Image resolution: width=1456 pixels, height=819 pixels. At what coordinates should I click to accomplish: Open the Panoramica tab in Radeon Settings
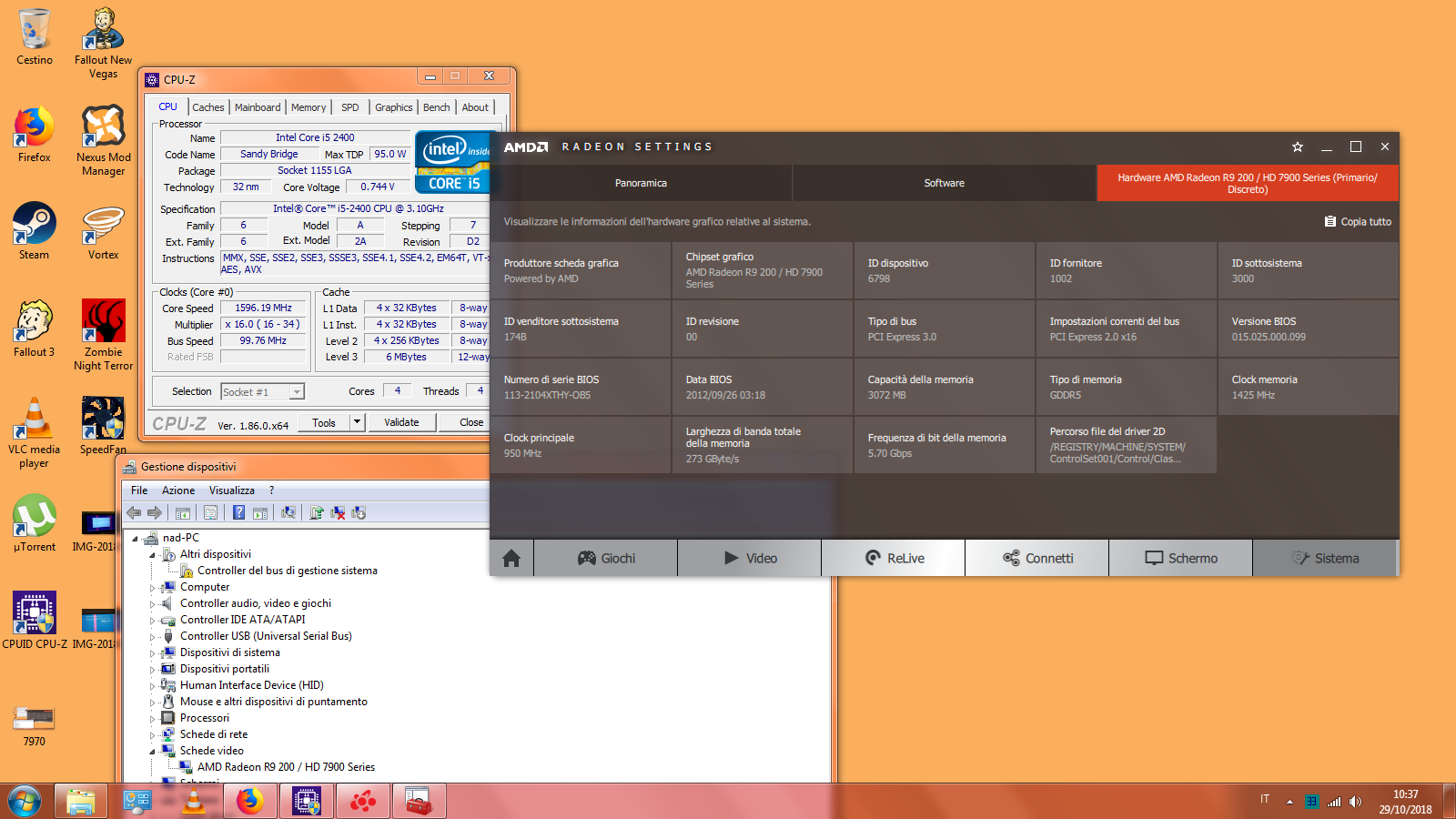point(641,183)
